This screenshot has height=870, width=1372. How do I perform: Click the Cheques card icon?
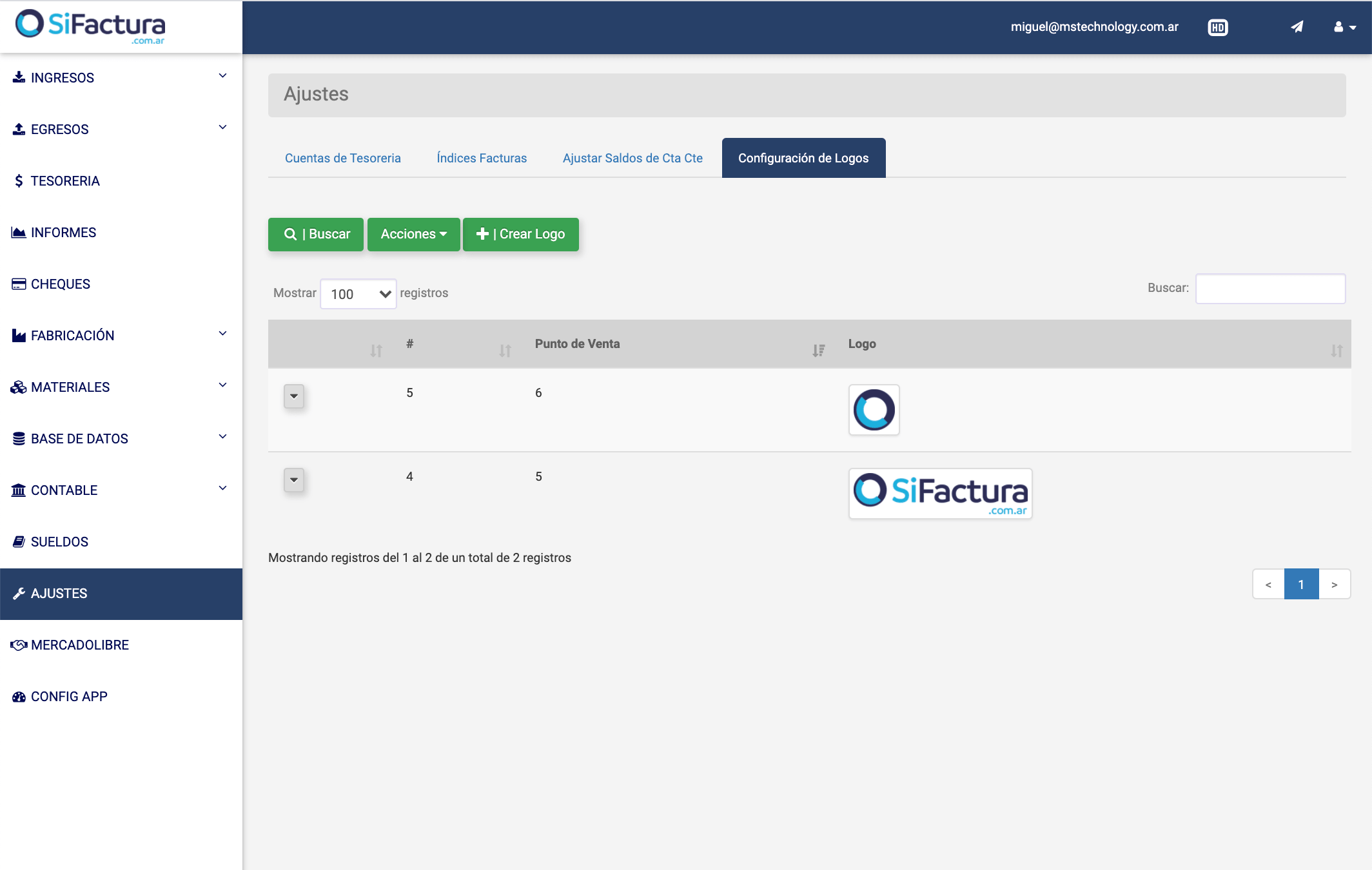point(19,284)
